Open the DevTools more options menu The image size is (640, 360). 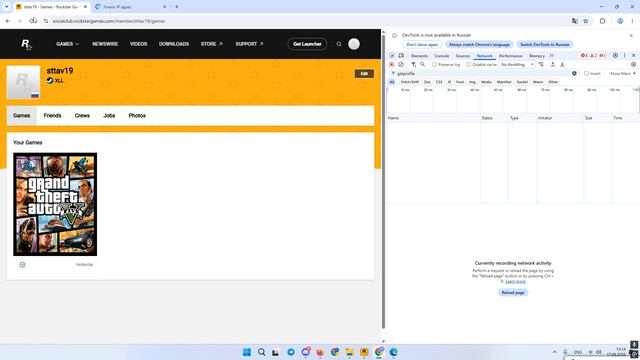click(624, 56)
